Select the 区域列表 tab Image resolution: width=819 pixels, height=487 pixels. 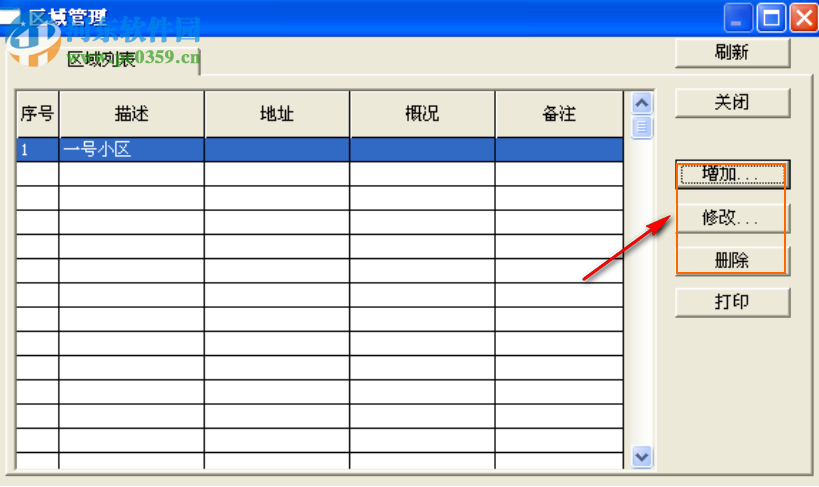[x=103, y=60]
